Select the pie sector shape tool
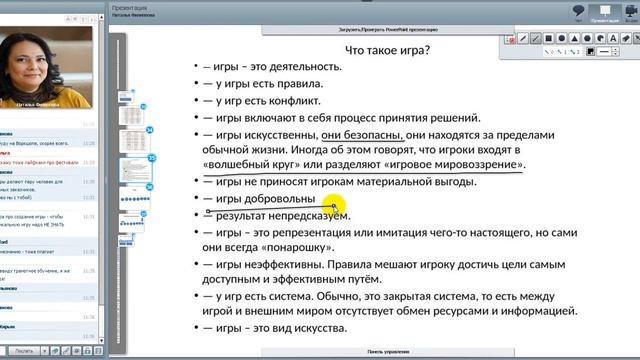The image size is (640, 360). [x=600, y=39]
